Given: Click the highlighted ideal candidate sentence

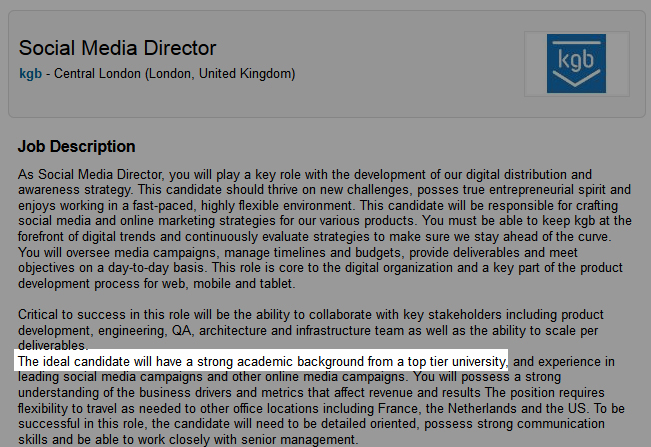Looking at the screenshot, I should [x=262, y=360].
